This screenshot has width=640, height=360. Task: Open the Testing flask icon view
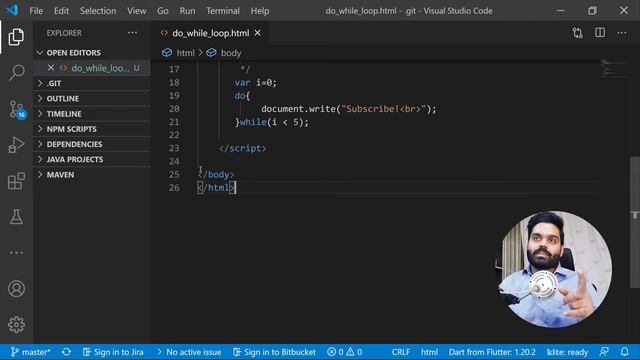coord(16,217)
